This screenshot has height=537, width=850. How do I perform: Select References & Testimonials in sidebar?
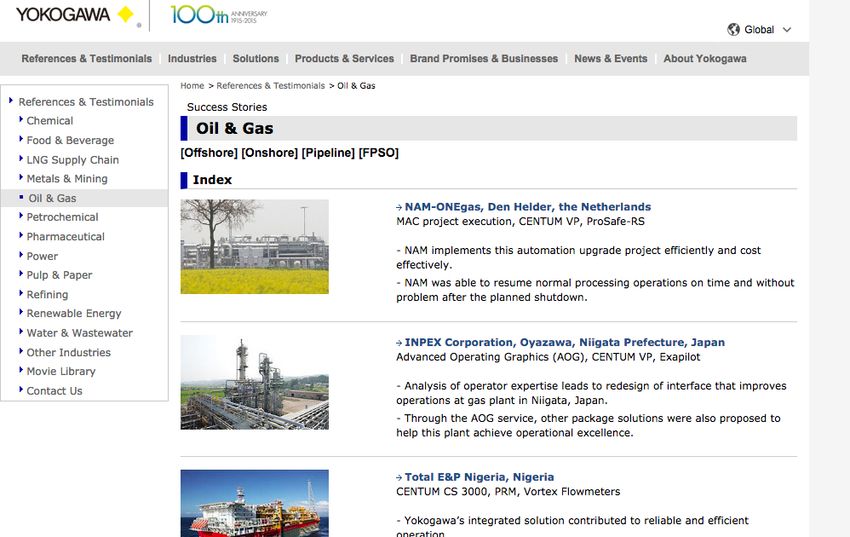tap(86, 102)
